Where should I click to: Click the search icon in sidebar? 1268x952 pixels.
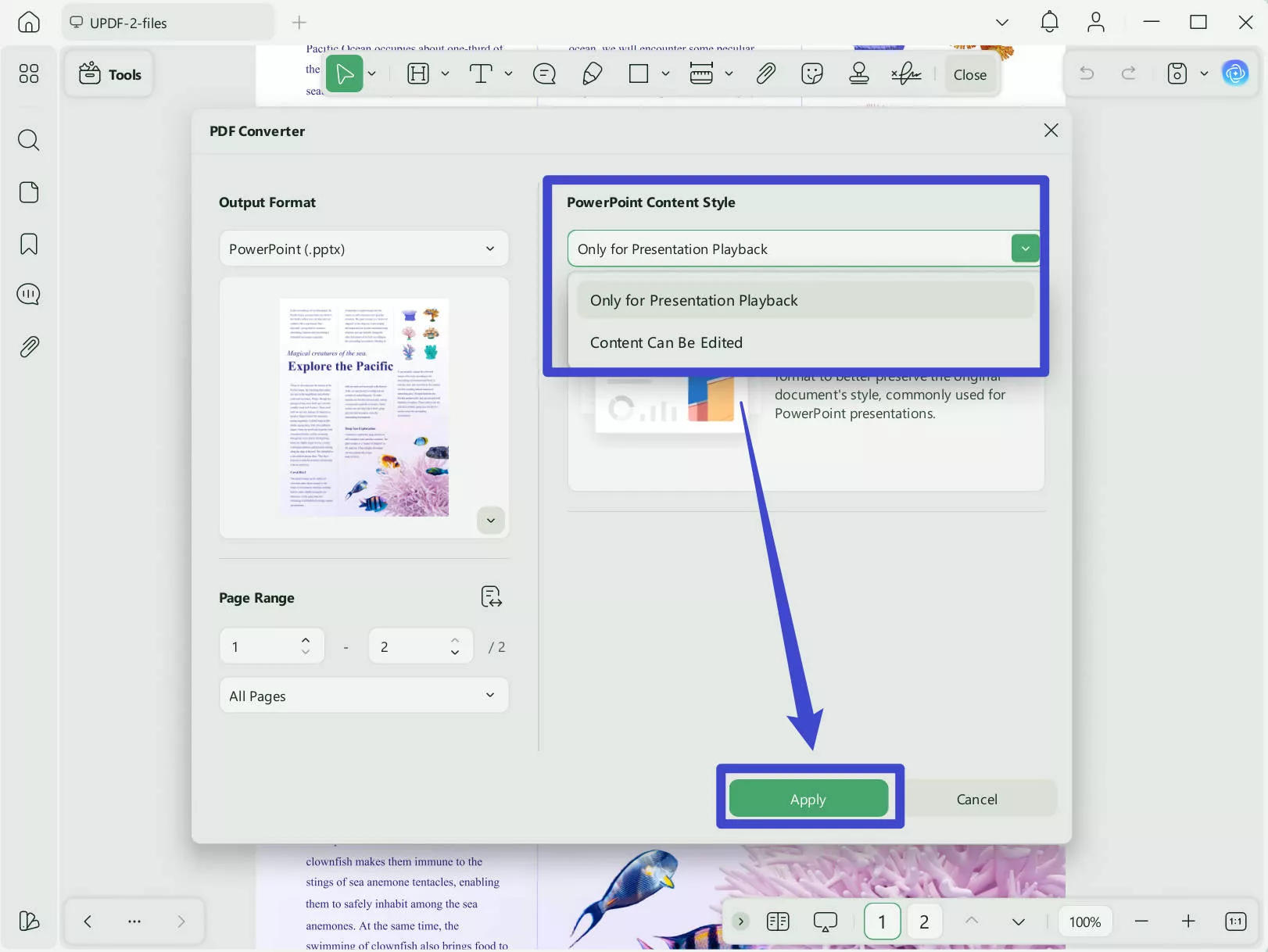point(29,141)
